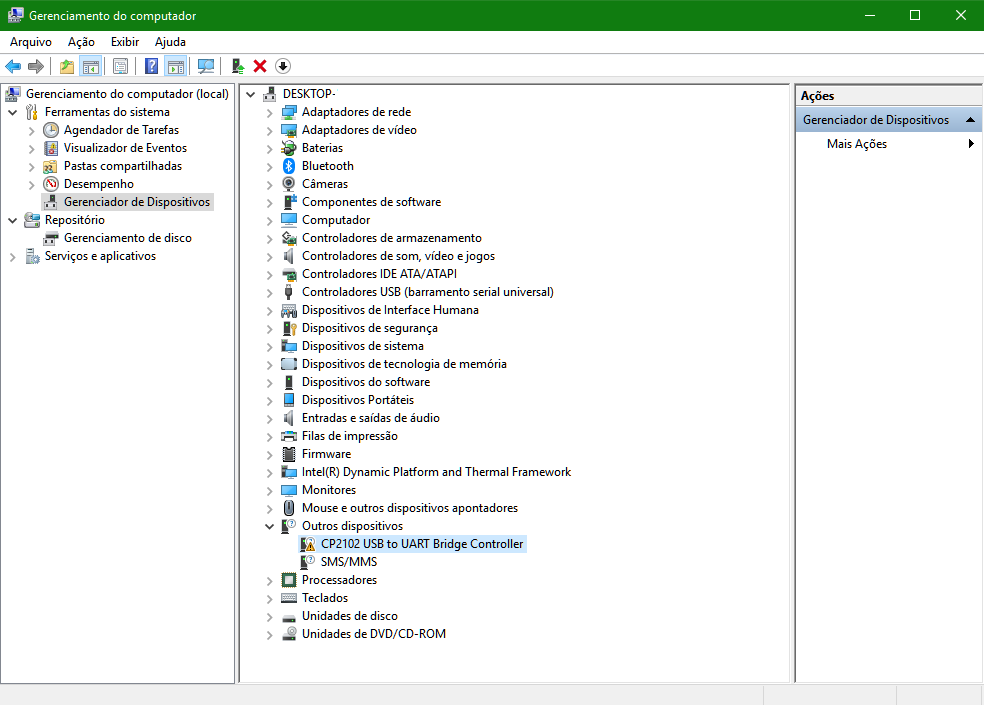The width and height of the screenshot is (984, 705).
Task: Select the Firmware chip icon
Action: click(x=289, y=454)
